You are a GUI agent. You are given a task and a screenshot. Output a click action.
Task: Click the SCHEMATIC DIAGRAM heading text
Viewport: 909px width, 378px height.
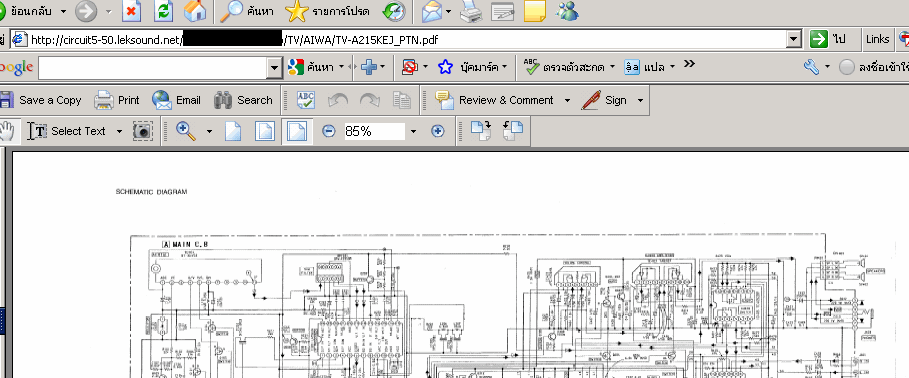[x=151, y=191]
